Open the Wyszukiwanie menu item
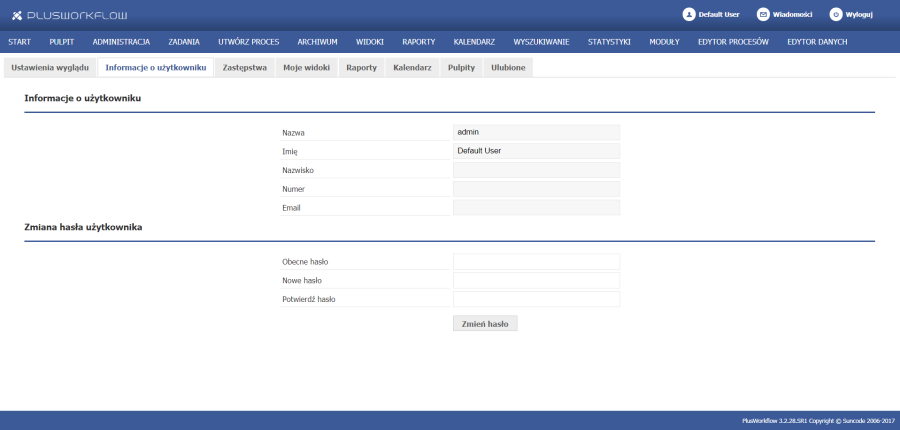This screenshot has width=900, height=430. (x=541, y=42)
